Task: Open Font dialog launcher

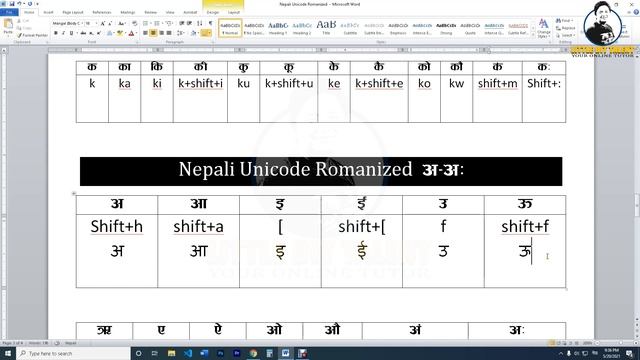Action: point(138,42)
